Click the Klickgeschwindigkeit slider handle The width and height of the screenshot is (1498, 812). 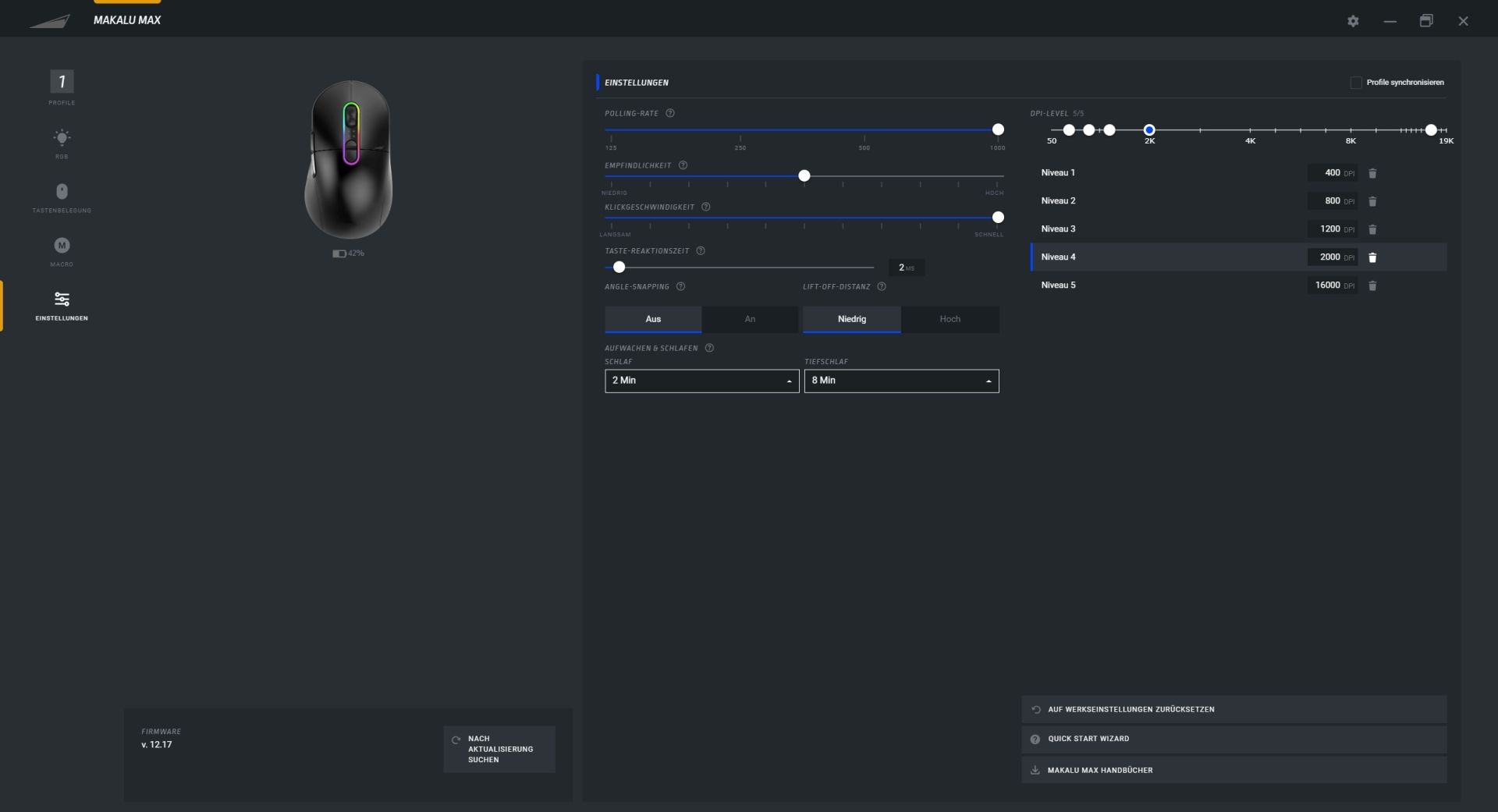998,218
